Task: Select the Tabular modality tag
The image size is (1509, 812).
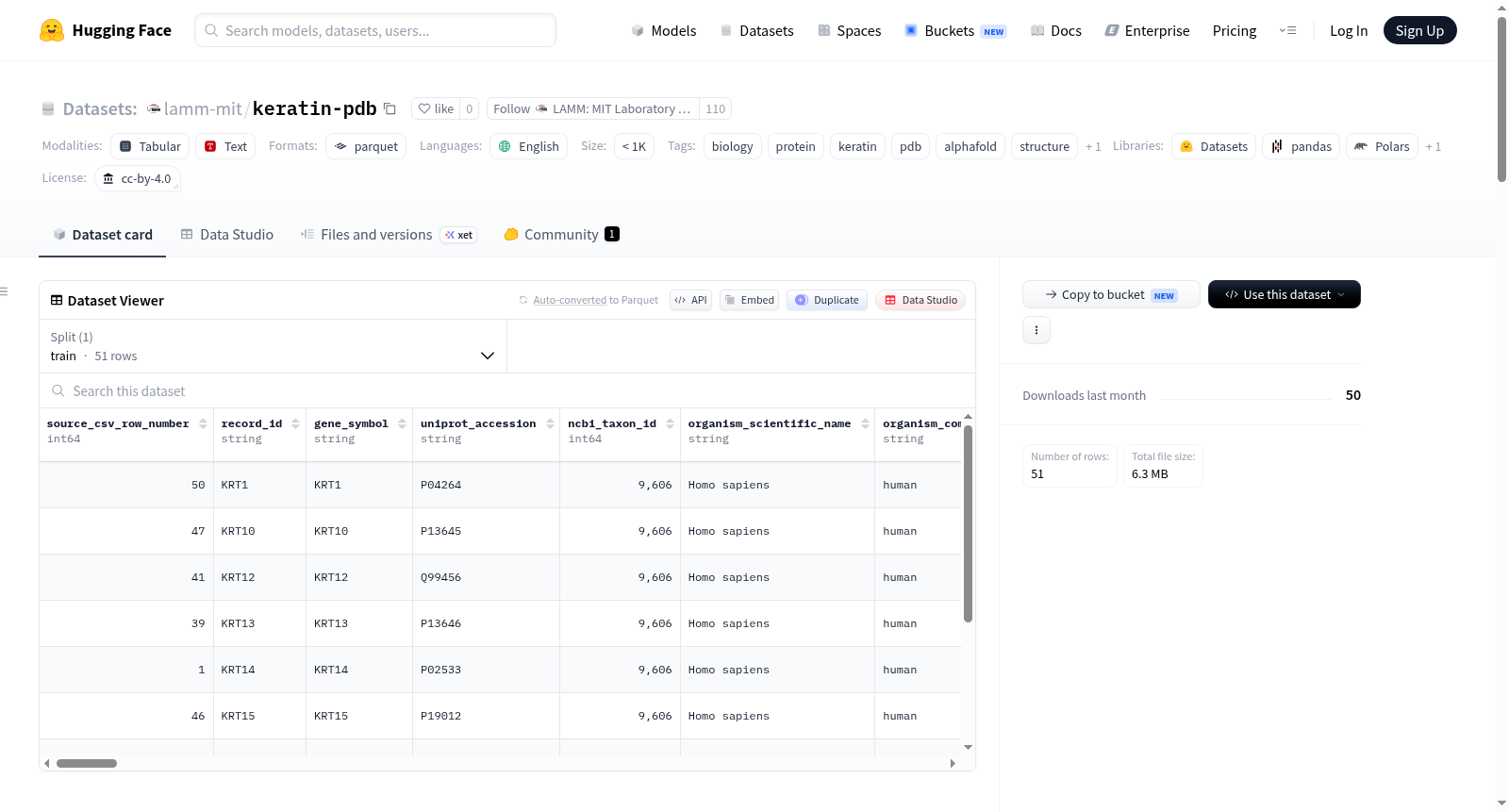Action: (x=151, y=147)
